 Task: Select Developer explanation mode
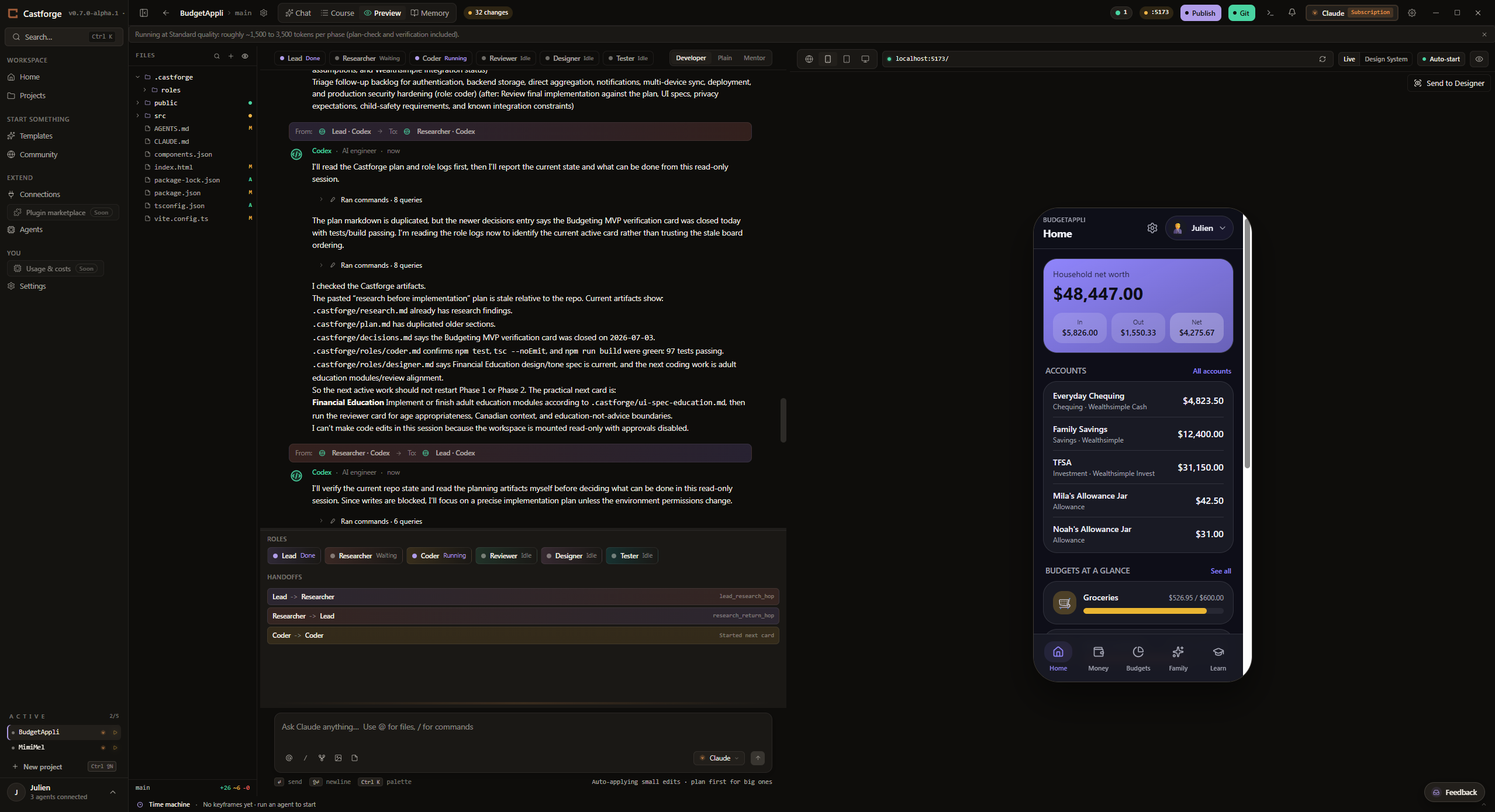691,58
